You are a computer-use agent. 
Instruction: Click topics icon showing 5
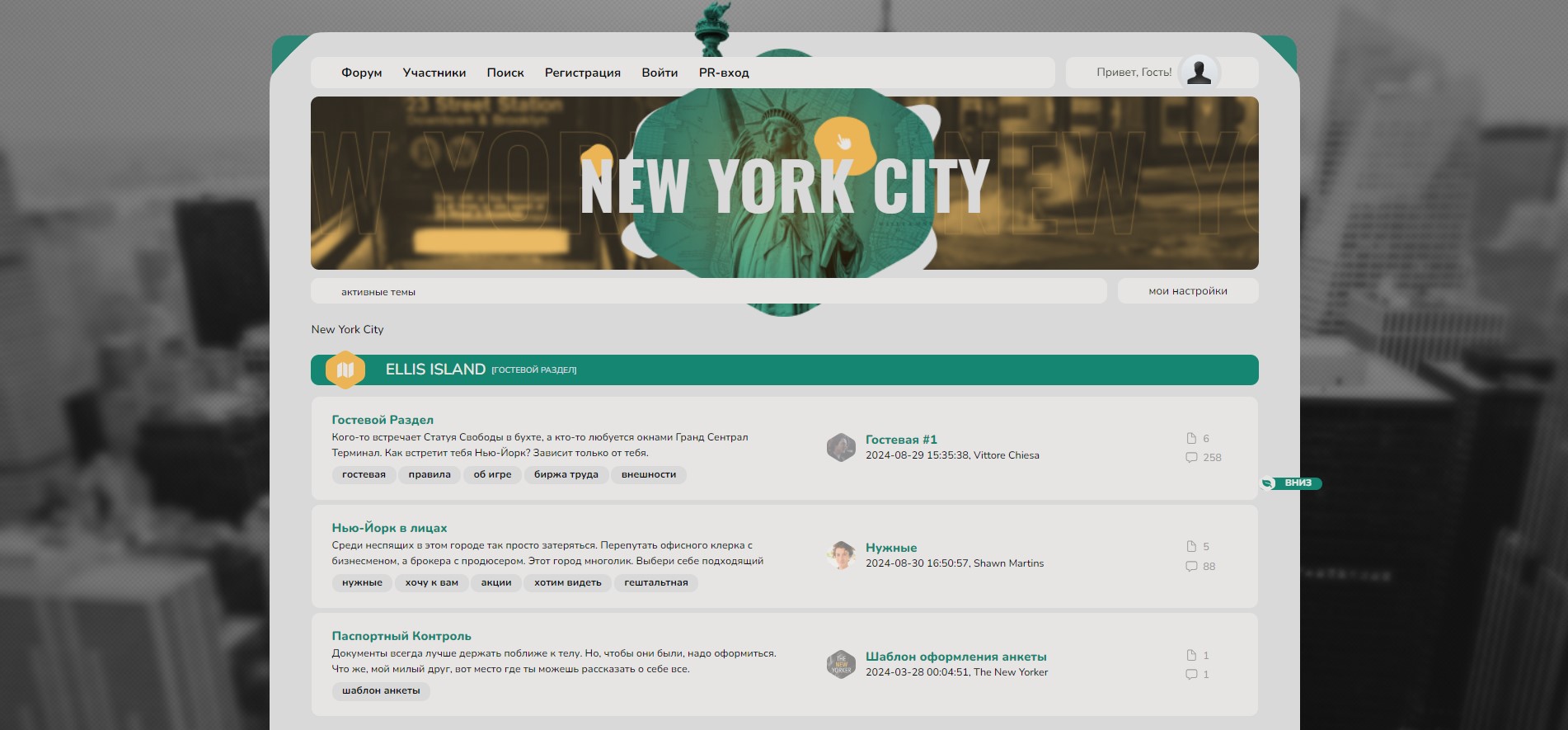coord(1191,546)
